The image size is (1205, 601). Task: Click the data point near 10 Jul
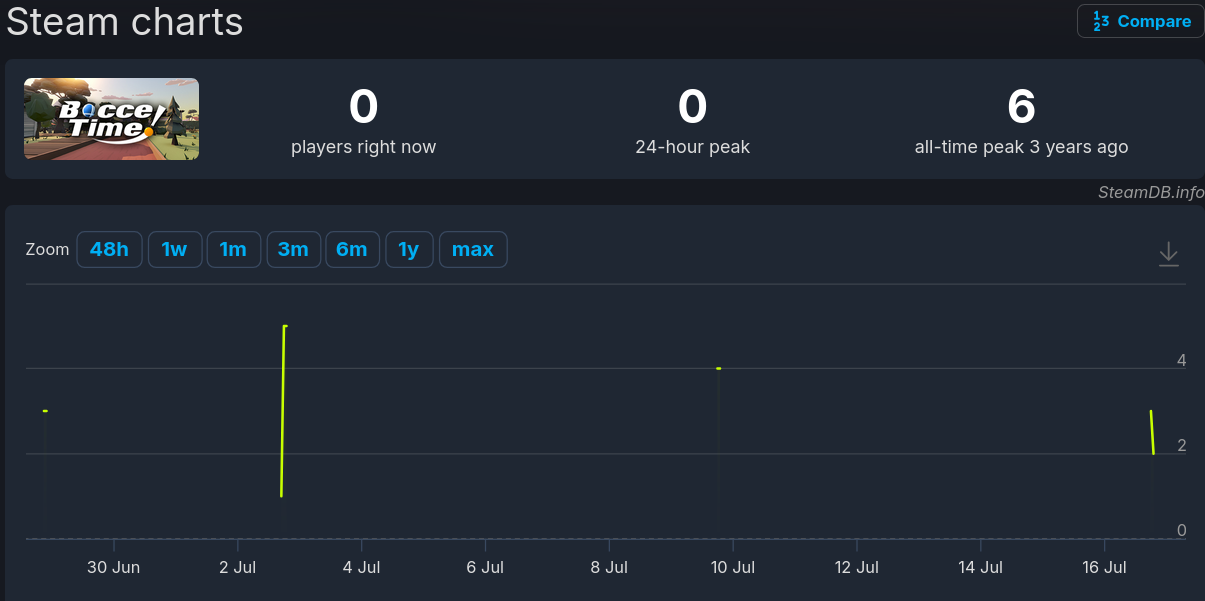(x=719, y=369)
